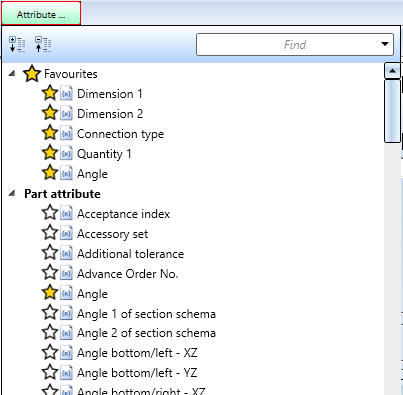Click the Expand all tree icon

(17, 44)
